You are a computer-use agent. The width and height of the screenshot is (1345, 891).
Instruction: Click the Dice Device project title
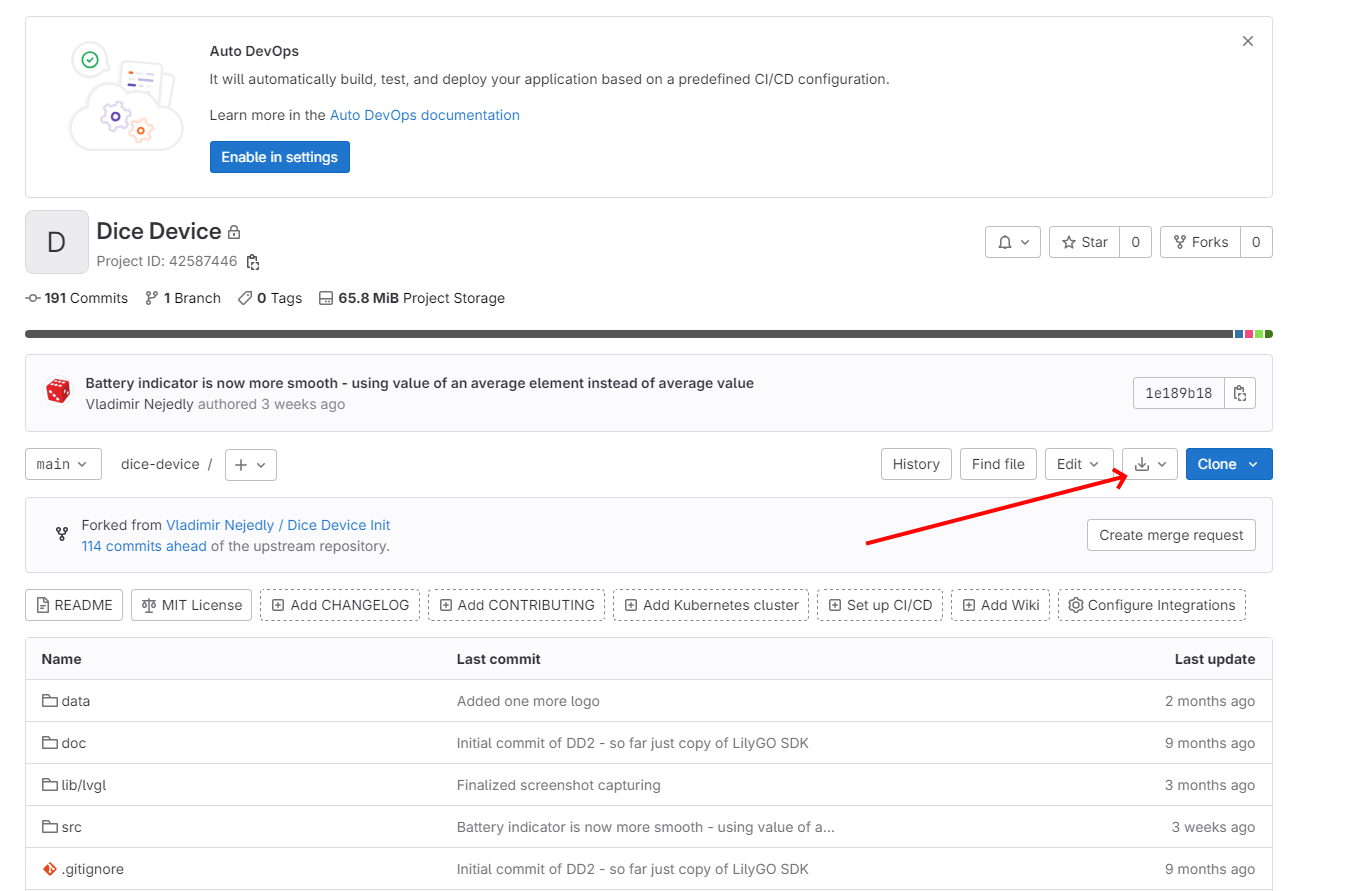(x=159, y=231)
